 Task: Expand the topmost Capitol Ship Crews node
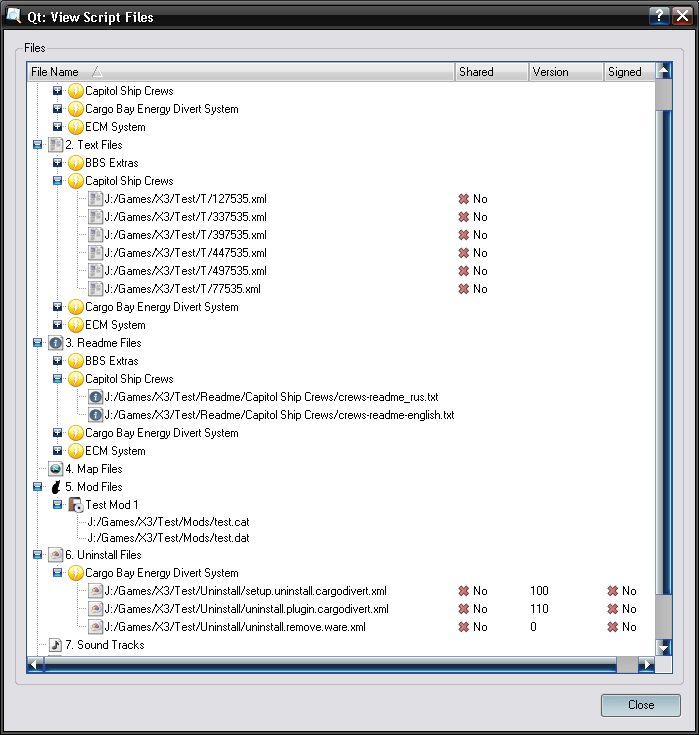coord(57,90)
